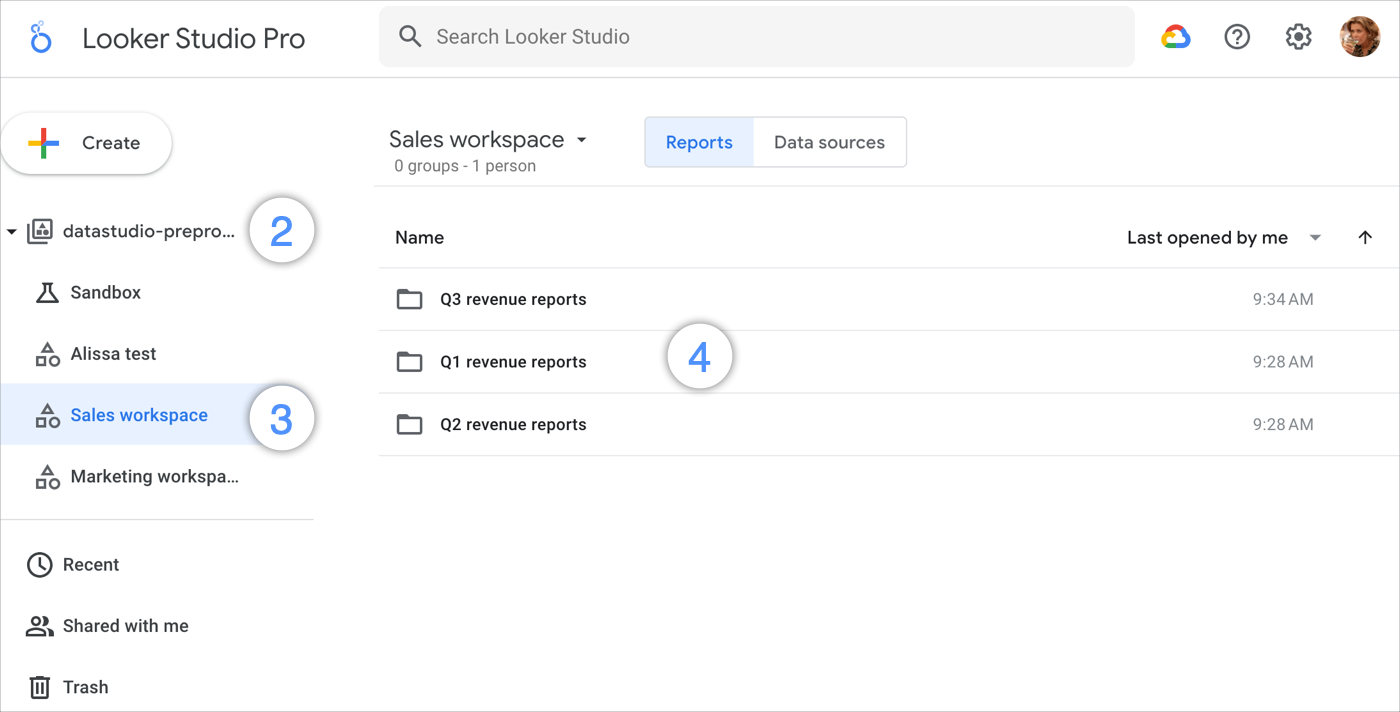The height and width of the screenshot is (712, 1400).
Task: Select the Reports tab
Action: 699,142
